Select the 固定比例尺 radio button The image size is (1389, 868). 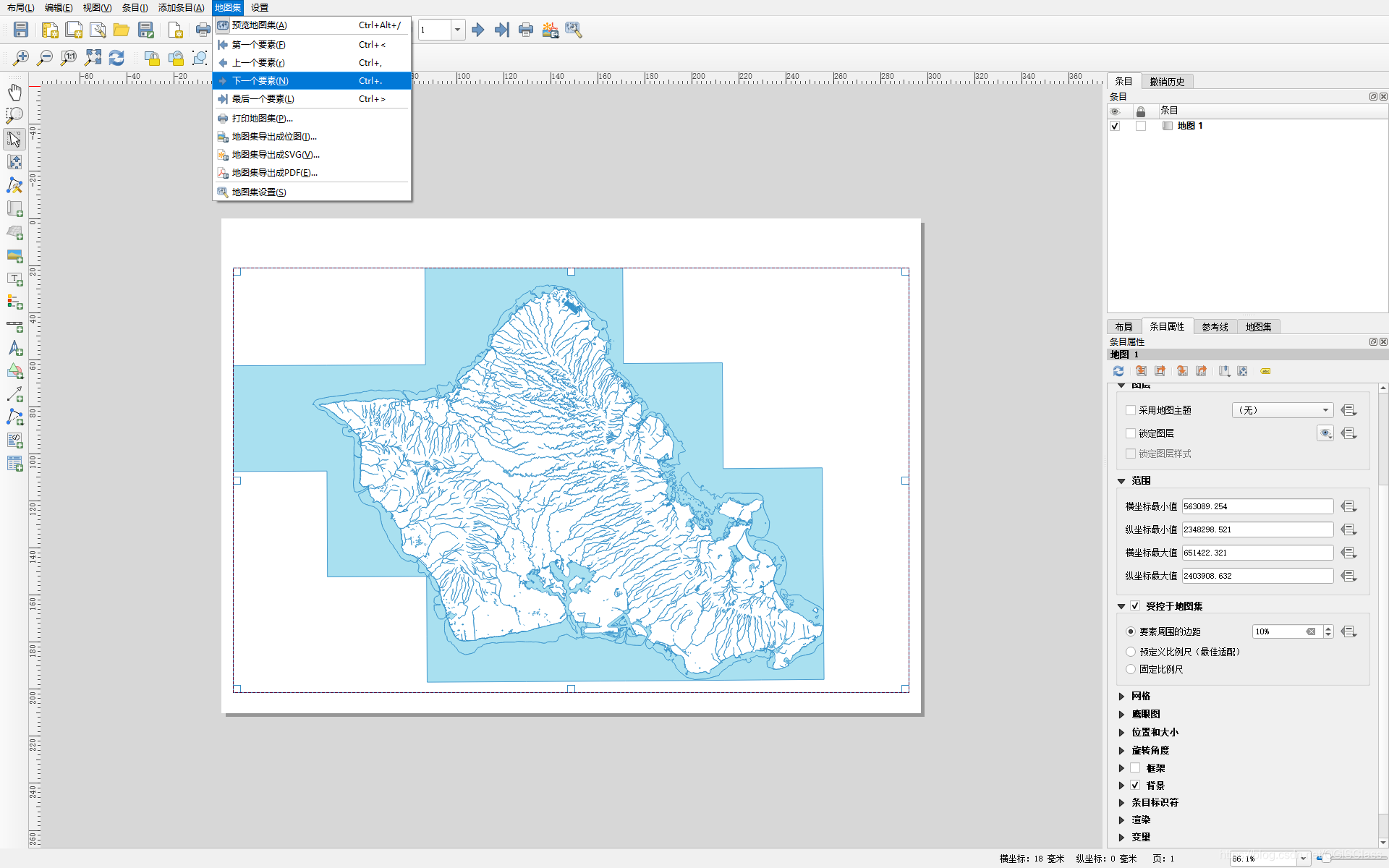click(x=1131, y=669)
